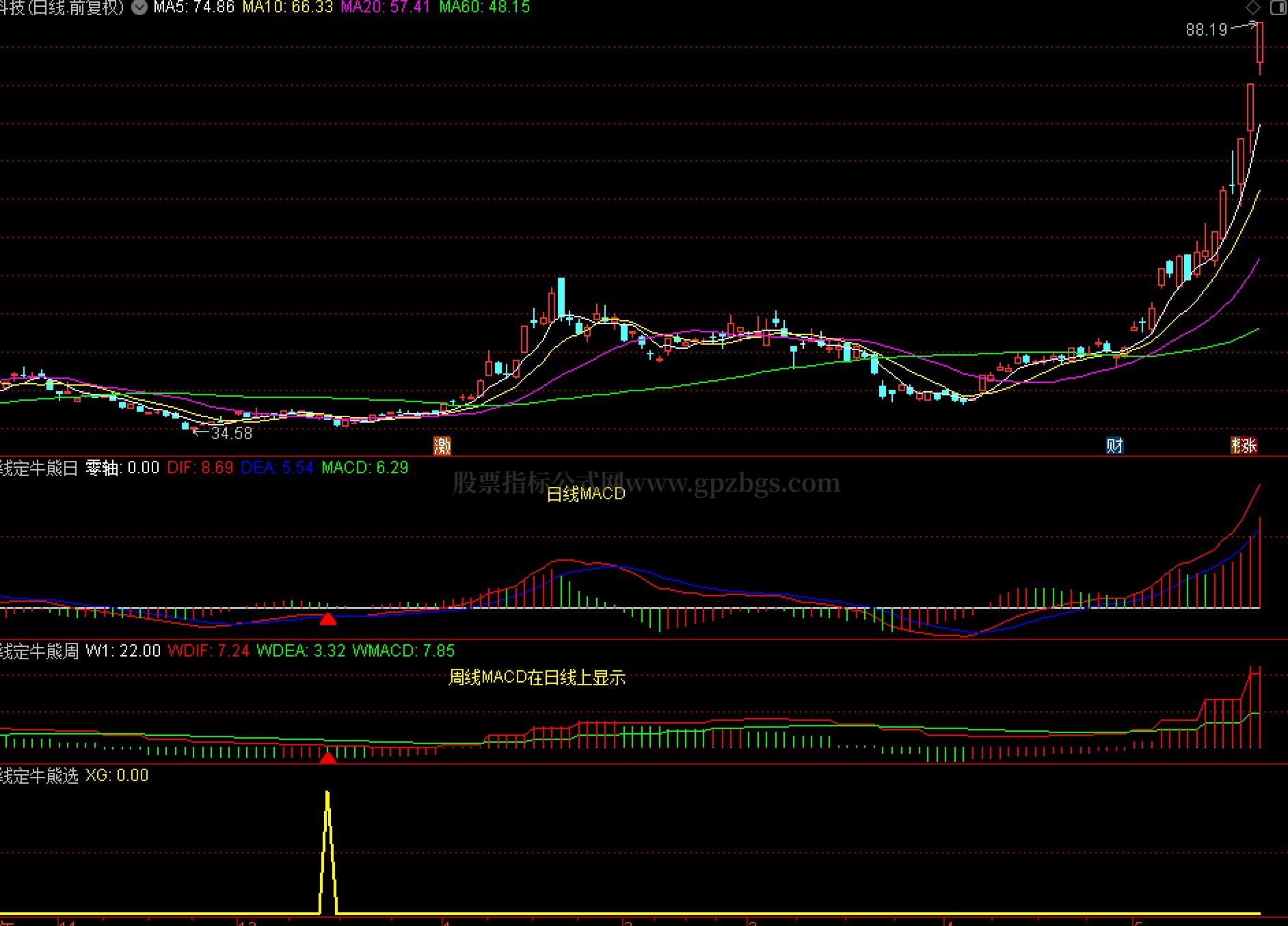Select the red triangle in daily MACD

[x=328, y=619]
